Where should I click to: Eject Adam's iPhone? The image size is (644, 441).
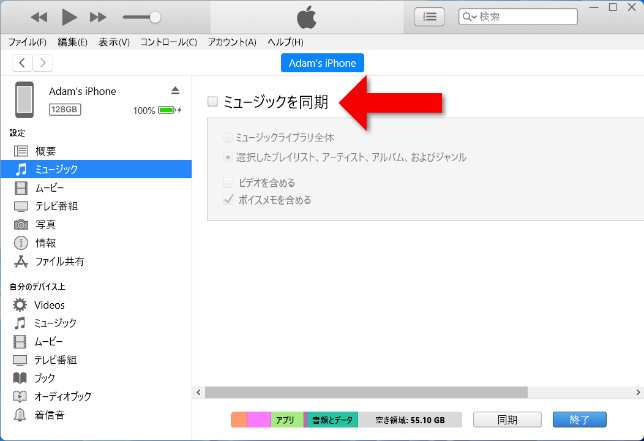pos(175,90)
